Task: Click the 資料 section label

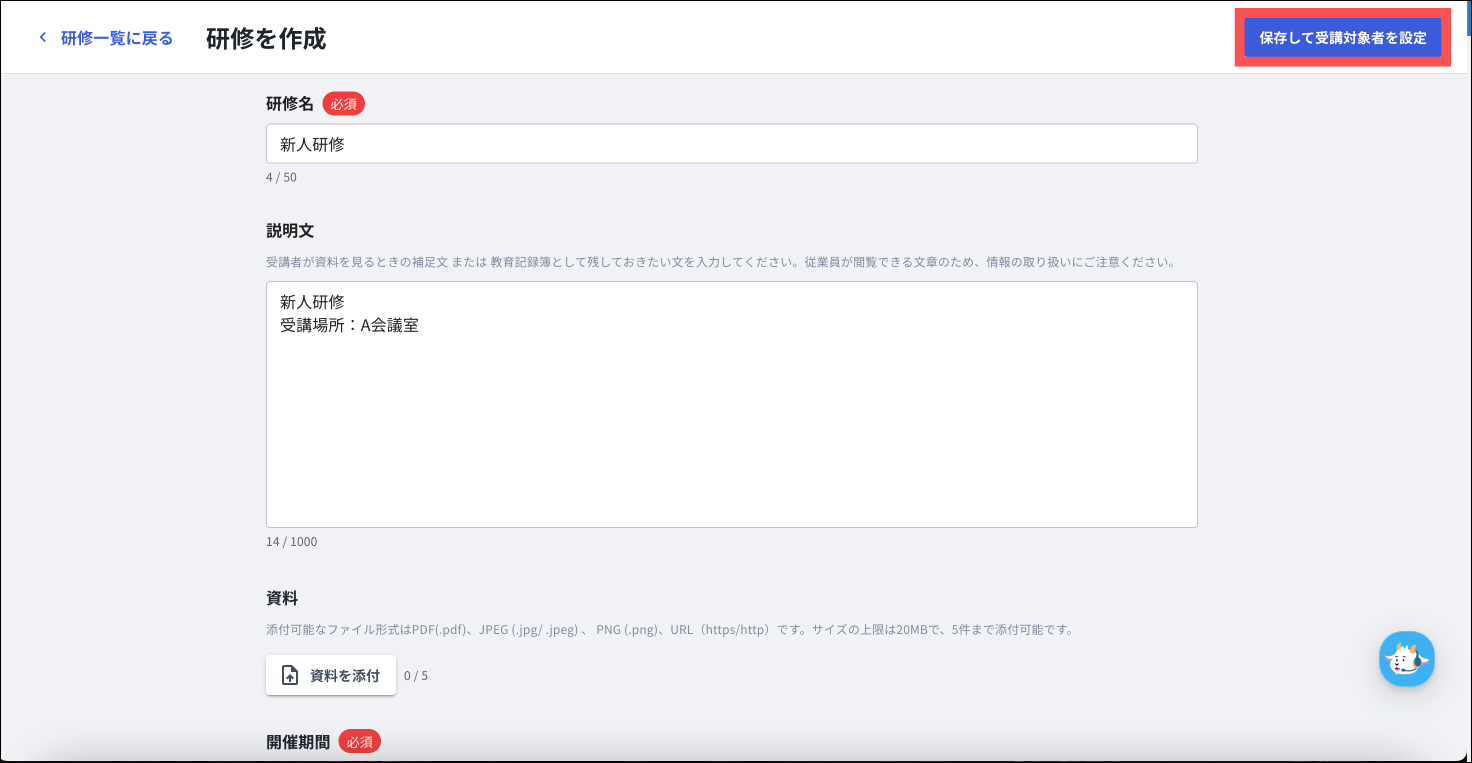Action: (282, 598)
